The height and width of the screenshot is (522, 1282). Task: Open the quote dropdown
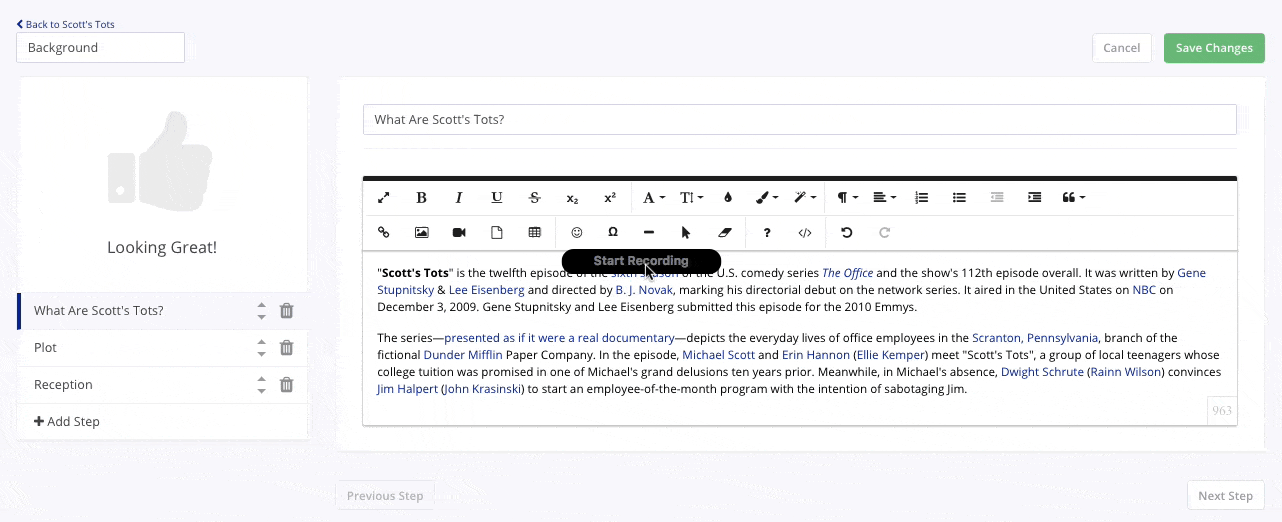tap(1073, 198)
